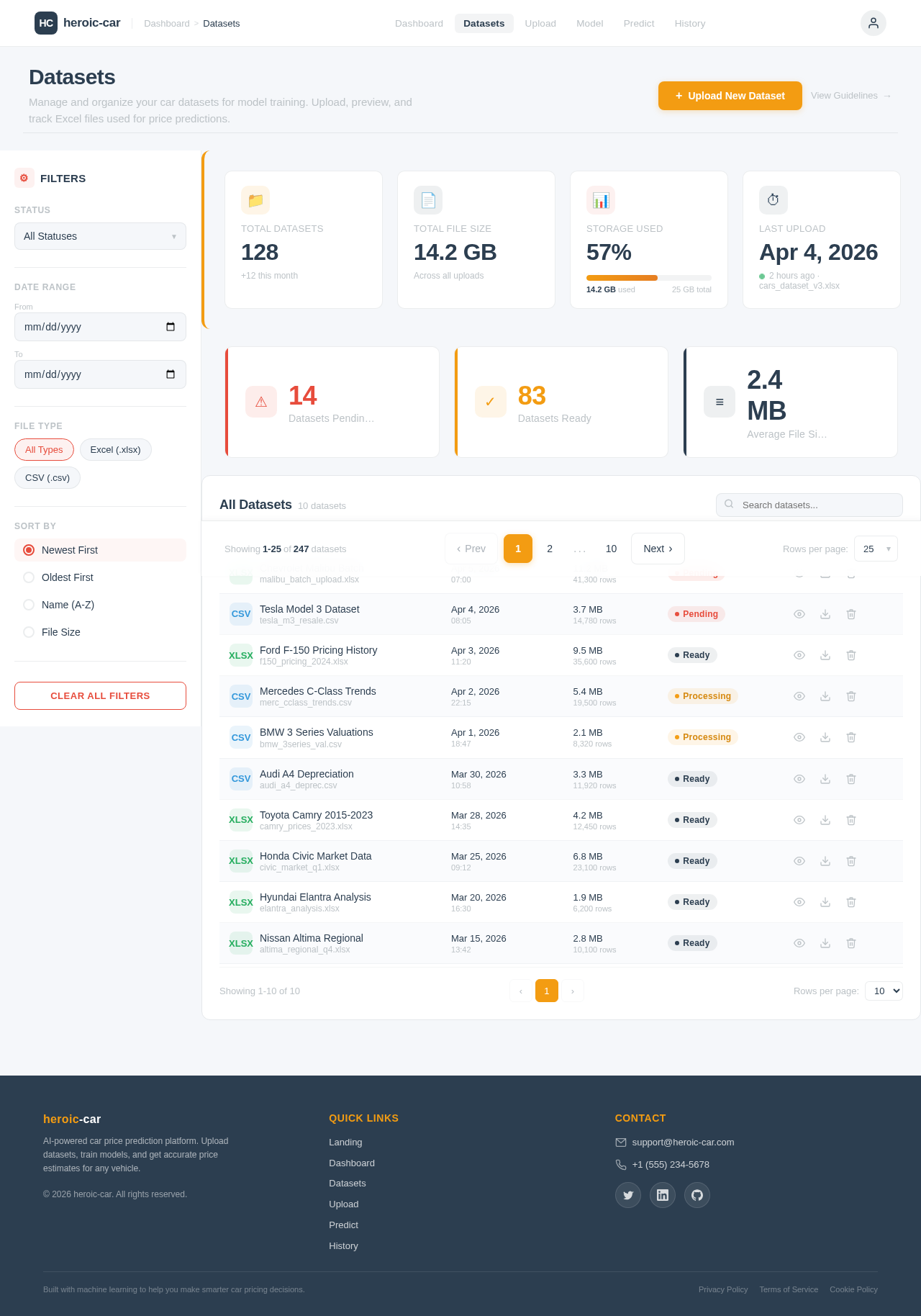
Task: Filter by Excel (.xlsx) file type
Action: coord(116,450)
